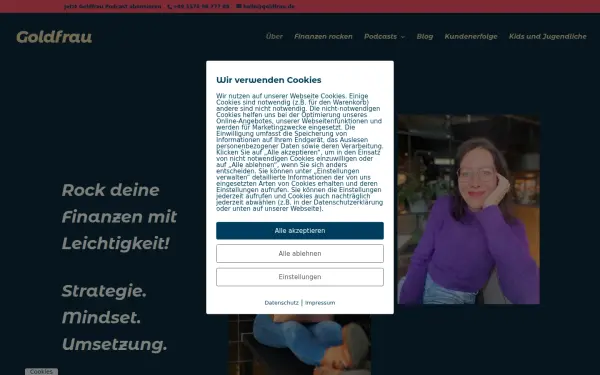Viewport: 600px width, 375px height.
Task: Reject cookies via 'Alle ablehnen'
Action: (300, 254)
